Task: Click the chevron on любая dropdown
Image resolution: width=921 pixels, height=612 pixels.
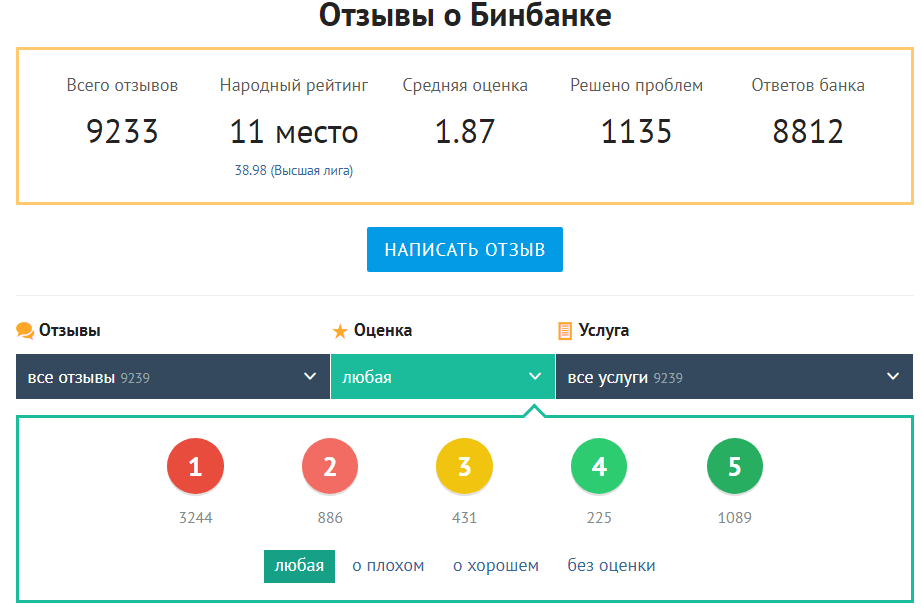Action: (x=535, y=376)
